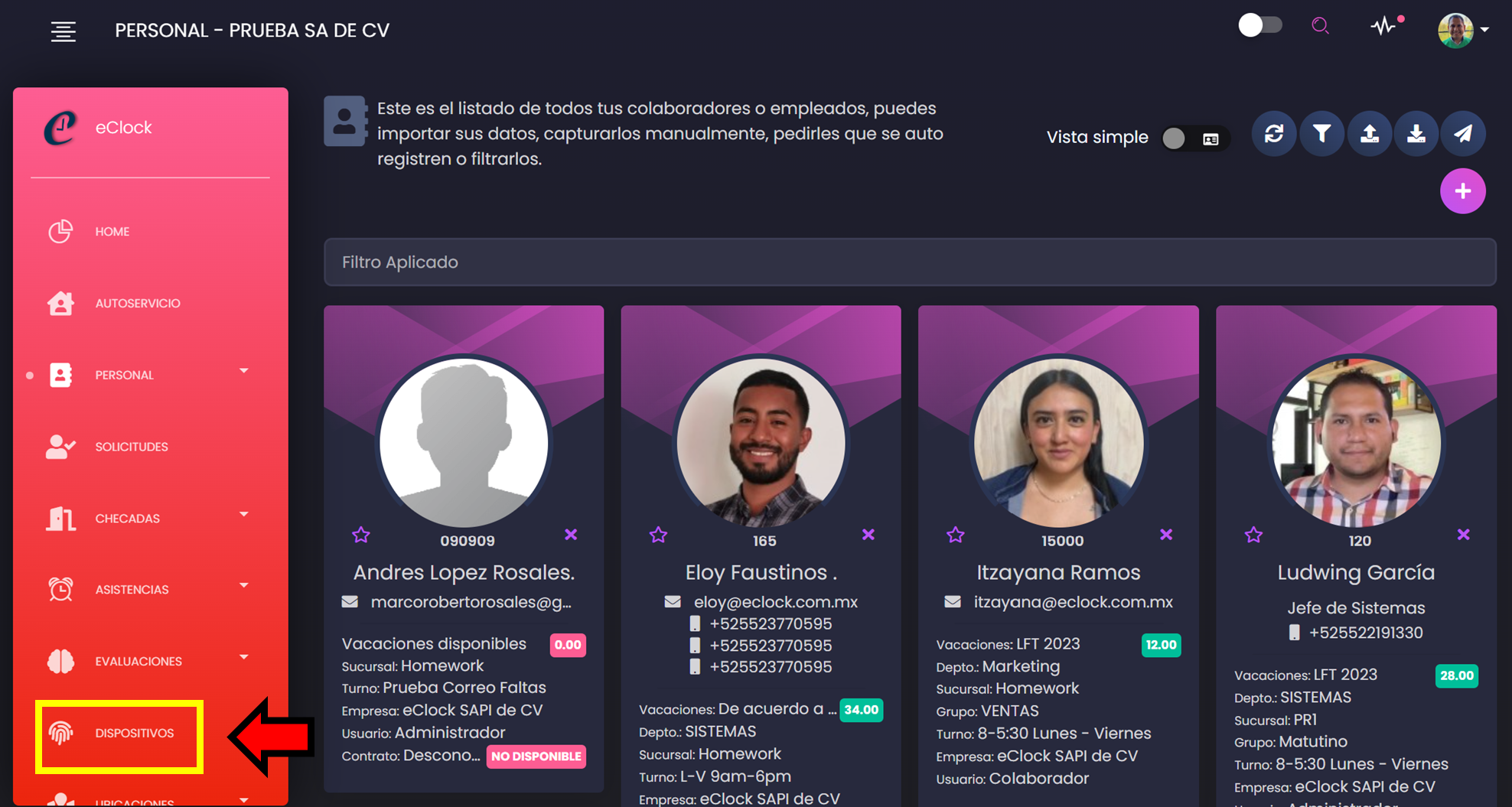
Task: Add employee with purple plus button
Action: pos(1462,191)
